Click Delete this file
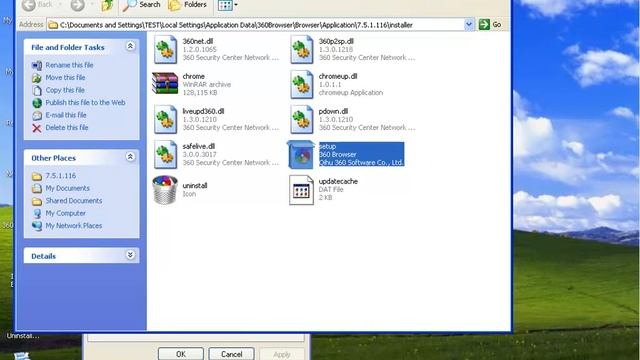 click(x=67, y=128)
